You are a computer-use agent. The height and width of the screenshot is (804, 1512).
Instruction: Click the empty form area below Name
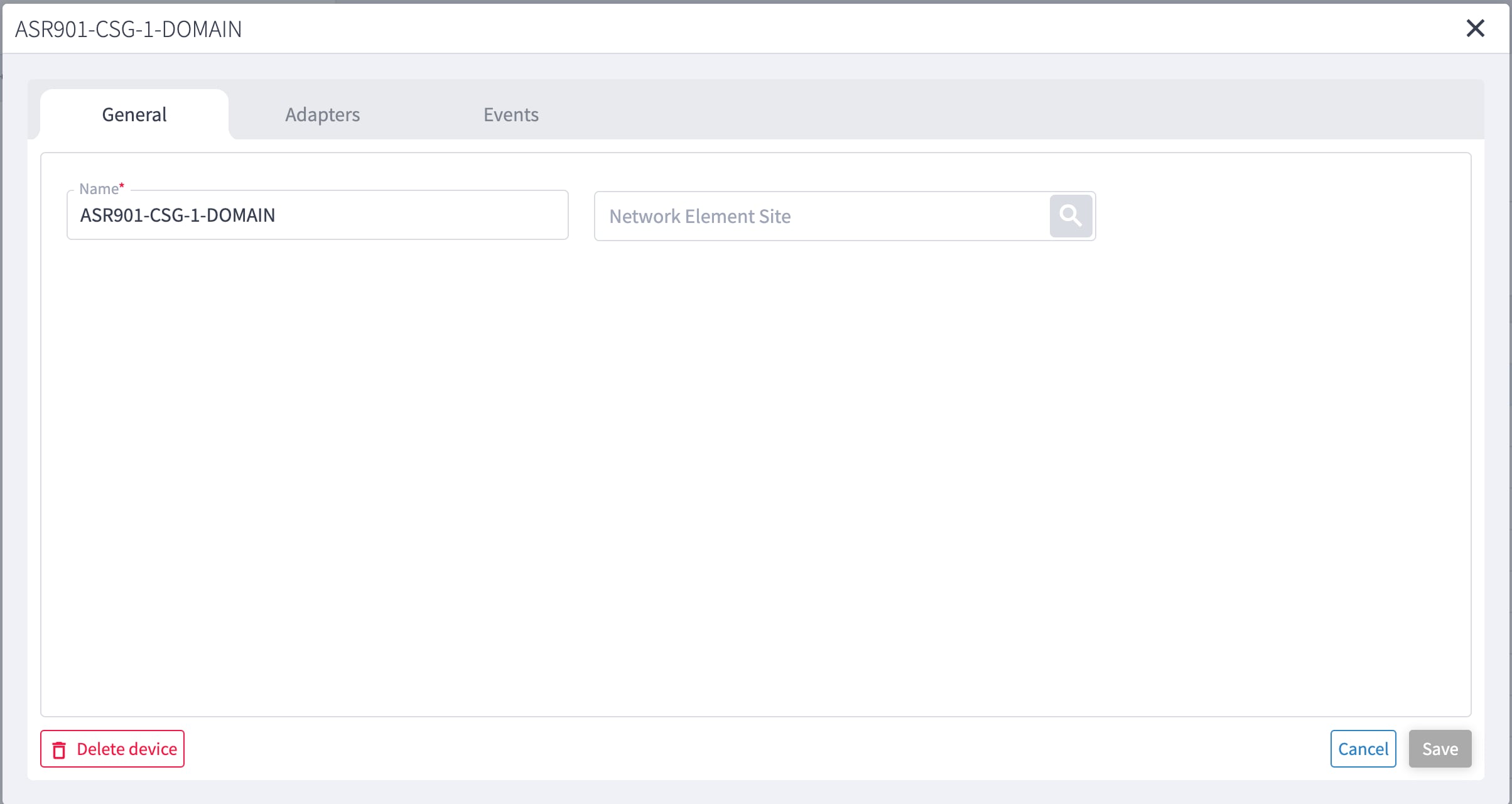point(753,471)
